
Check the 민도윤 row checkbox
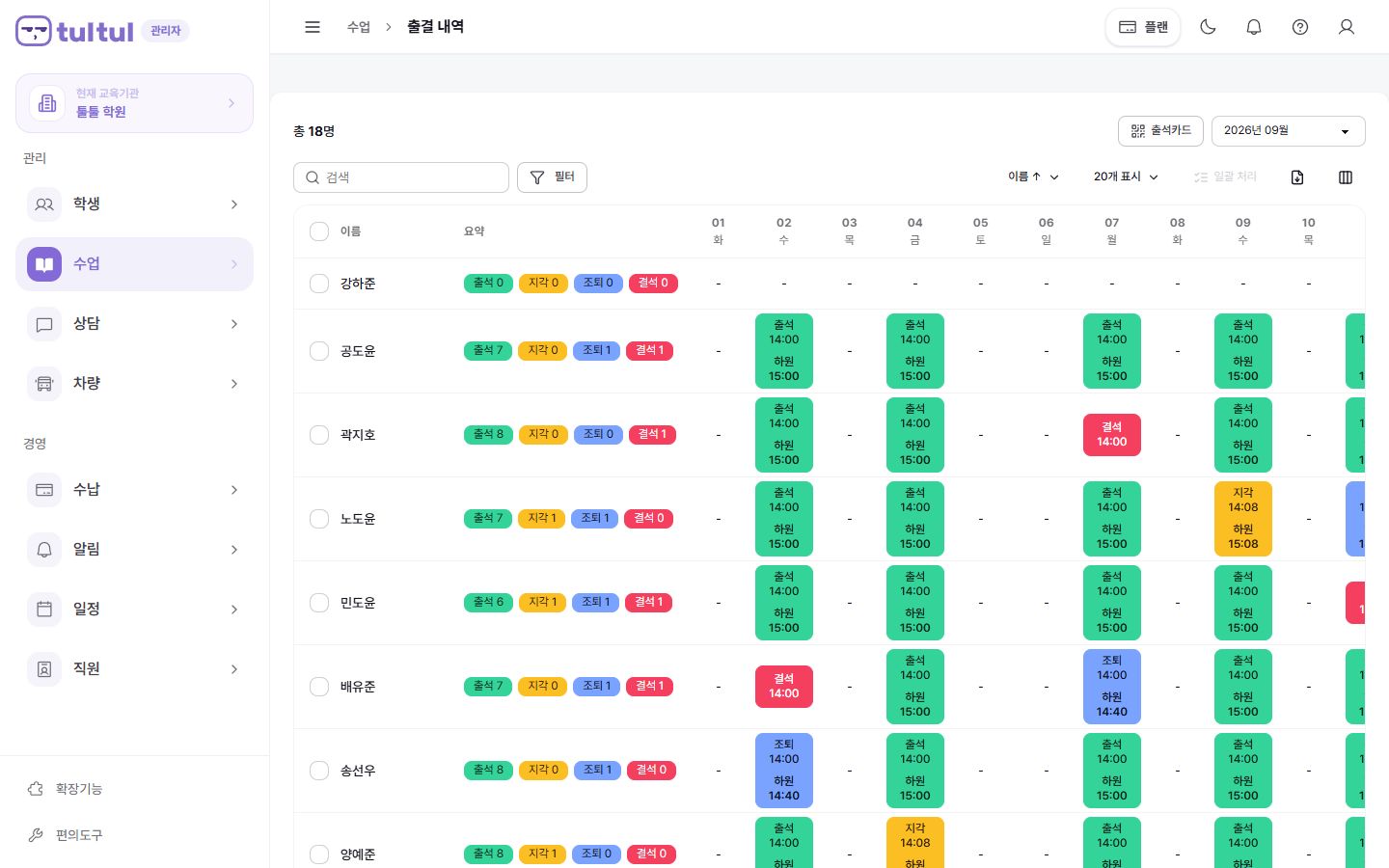[319, 603]
